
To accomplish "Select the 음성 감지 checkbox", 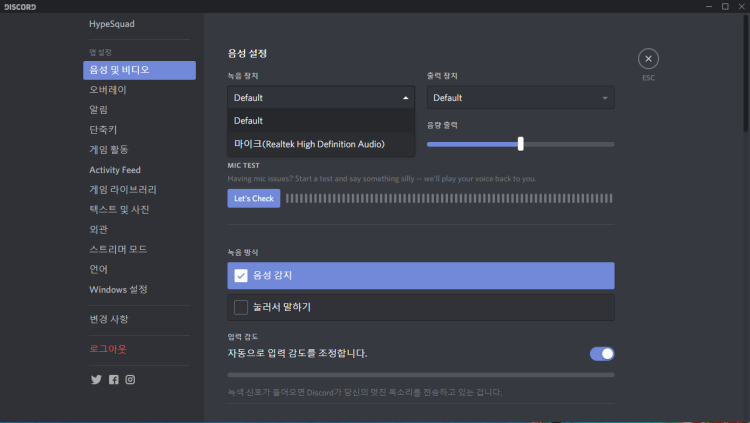I will point(241,276).
